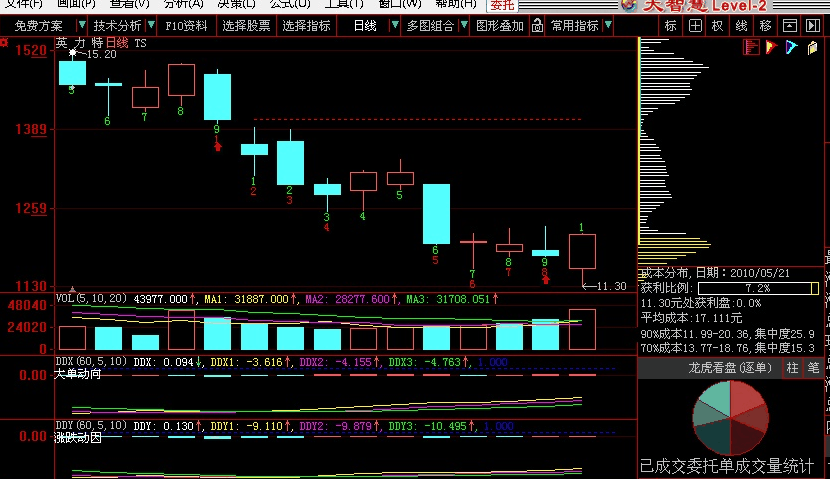Image resolution: width=830 pixels, height=479 pixels.
Task: Click the 权 adjustment icon
Action: [717, 25]
